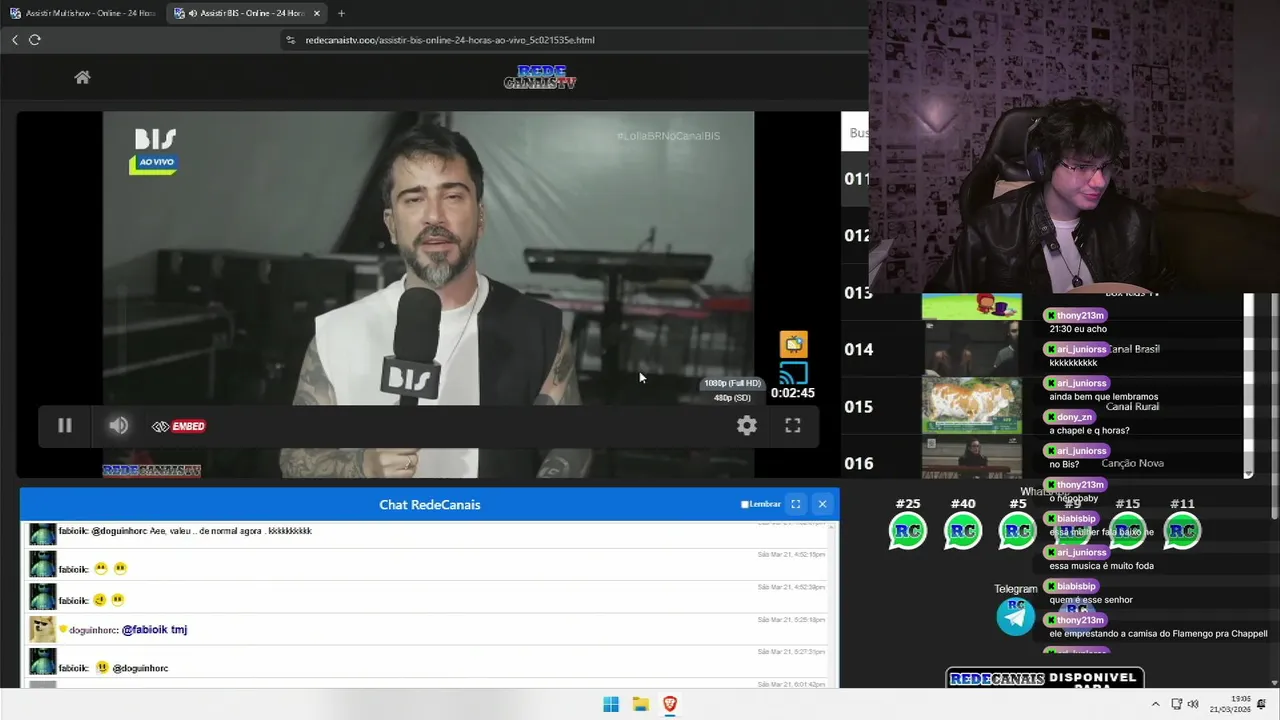Click the channel search field
Viewport: 1280px width, 720px height.
(856, 132)
